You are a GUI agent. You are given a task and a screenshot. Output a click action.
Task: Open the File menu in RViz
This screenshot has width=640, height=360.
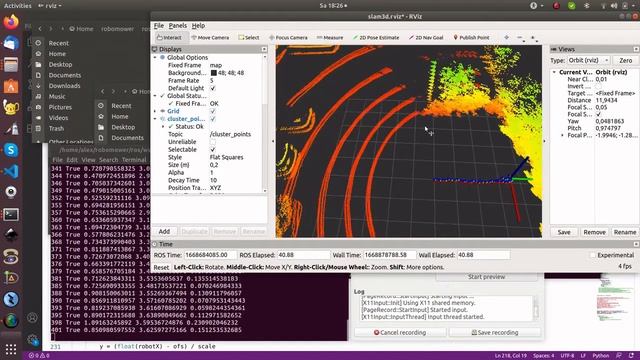click(158, 25)
